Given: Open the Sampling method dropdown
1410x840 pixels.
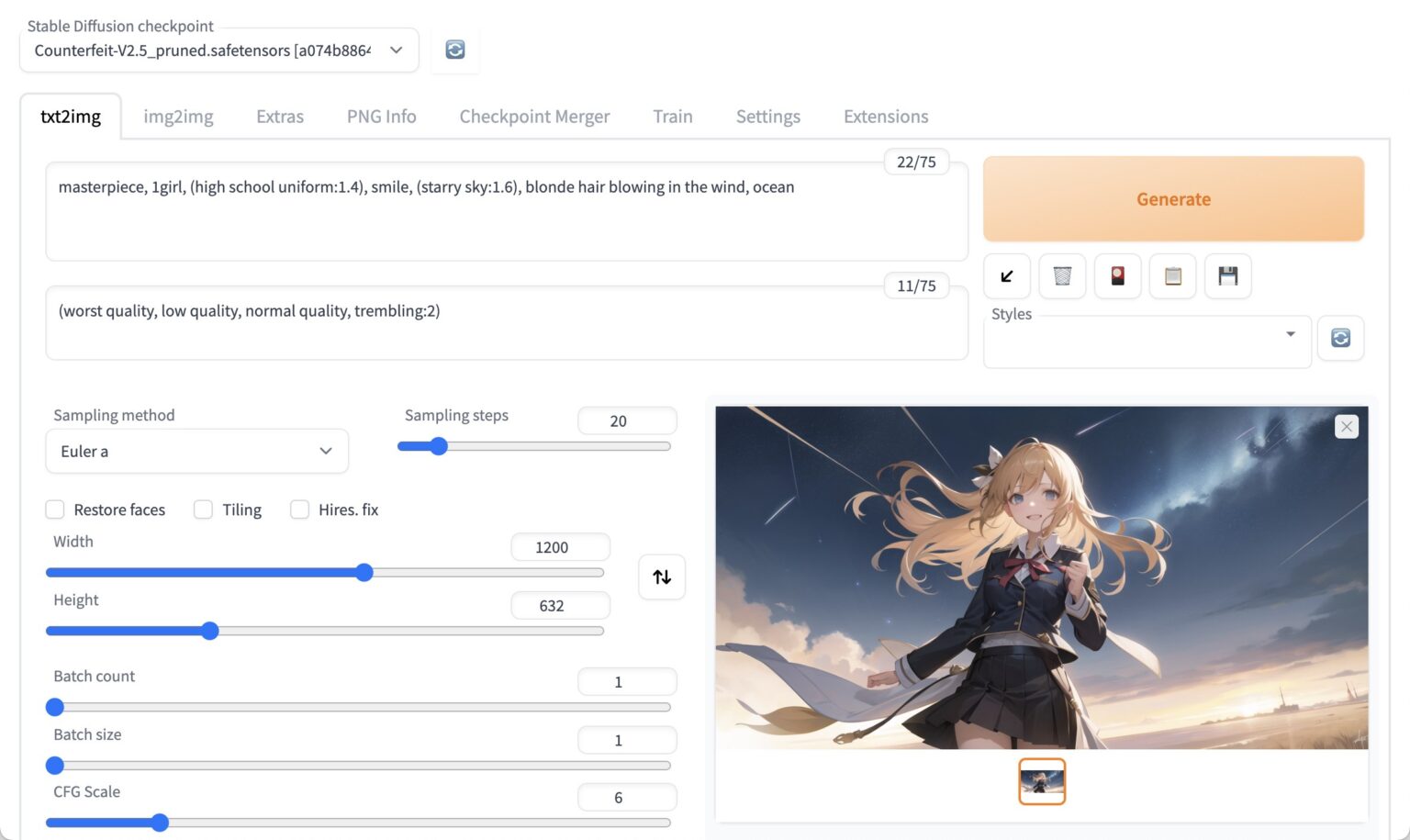Looking at the screenshot, I should (x=196, y=451).
